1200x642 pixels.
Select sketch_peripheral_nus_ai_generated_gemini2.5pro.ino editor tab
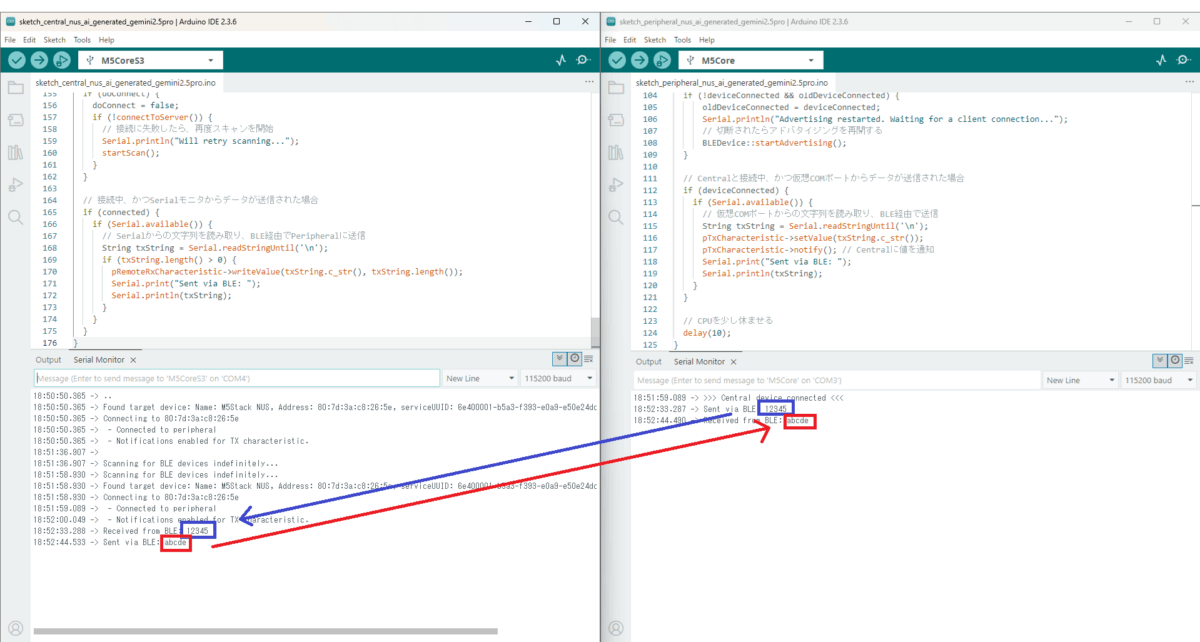(x=732, y=82)
